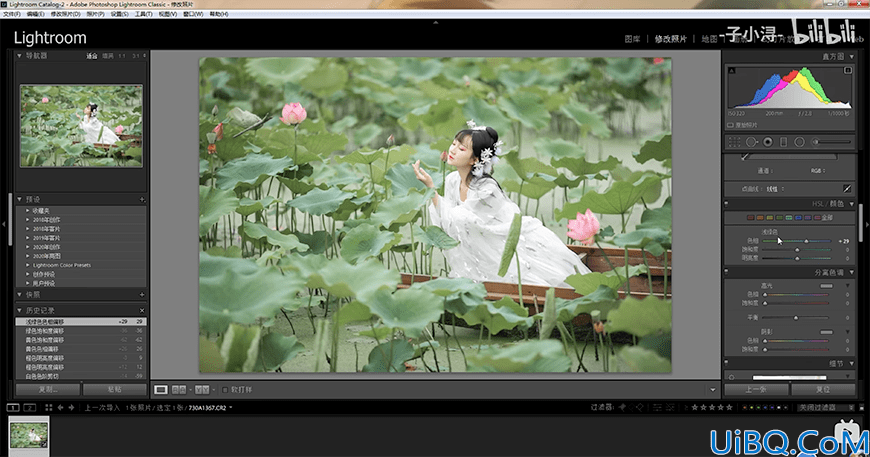Expand the Snapshots panel triangle
Screen dimensions: 870x457
pos(19,294)
